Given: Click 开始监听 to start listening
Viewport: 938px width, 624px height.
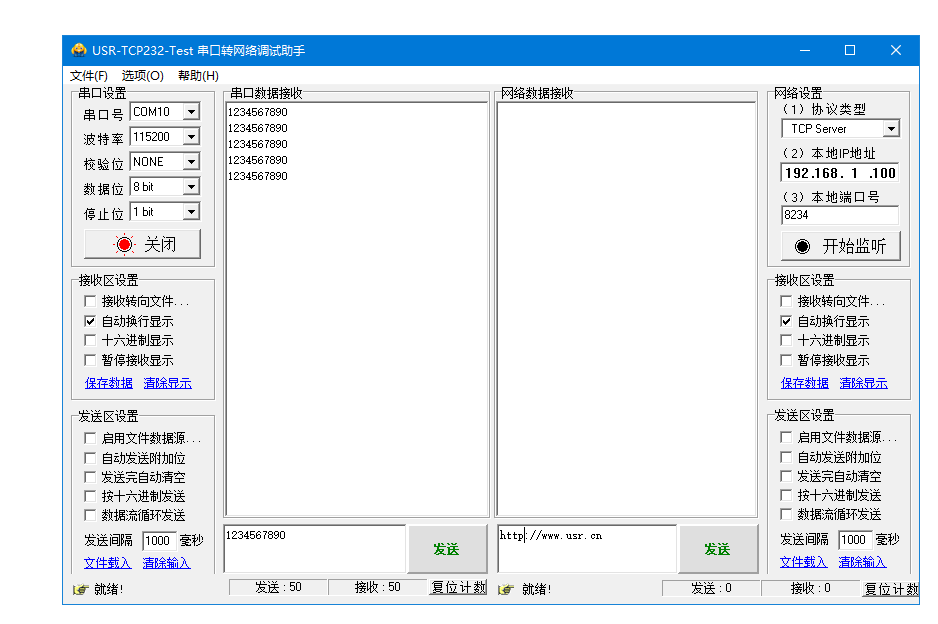Looking at the screenshot, I should pyautogui.click(x=840, y=246).
